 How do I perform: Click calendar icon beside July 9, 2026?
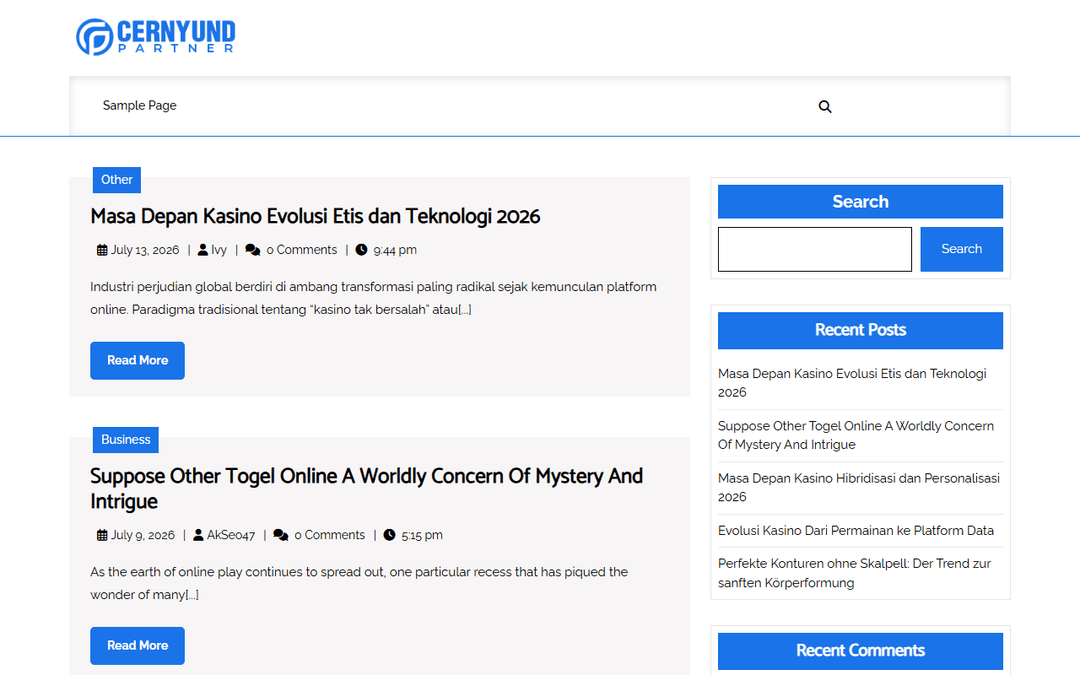[102, 535]
